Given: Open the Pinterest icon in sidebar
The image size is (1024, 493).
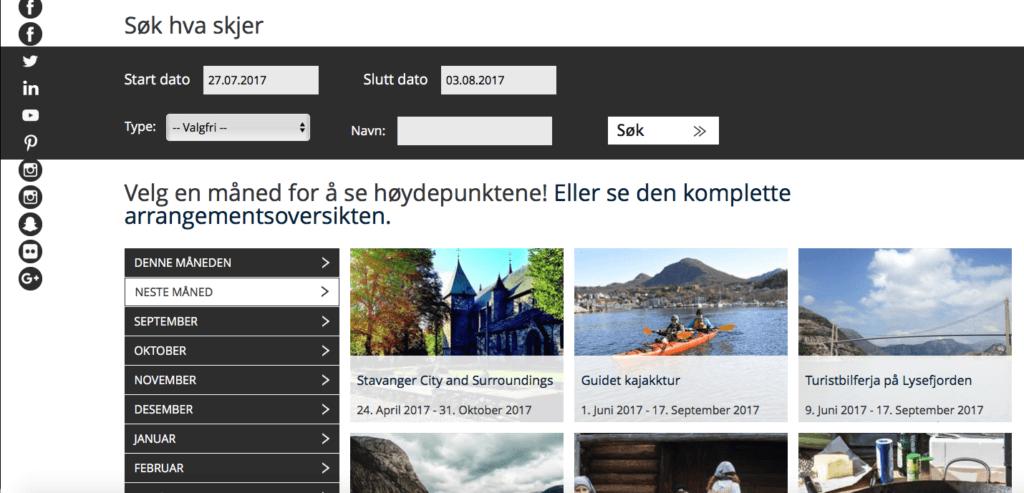Looking at the screenshot, I should [30, 142].
